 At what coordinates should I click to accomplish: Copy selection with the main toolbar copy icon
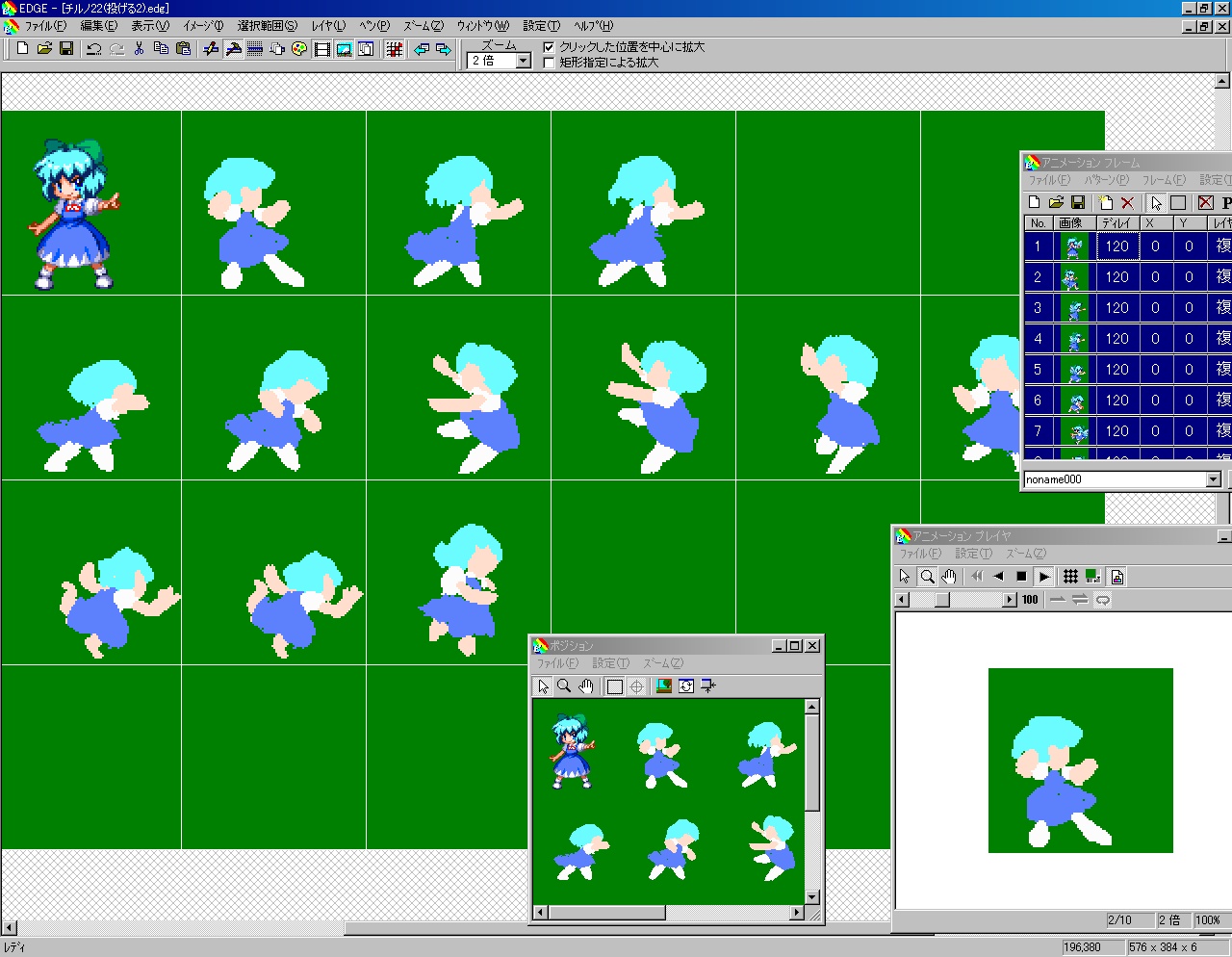coord(161,48)
